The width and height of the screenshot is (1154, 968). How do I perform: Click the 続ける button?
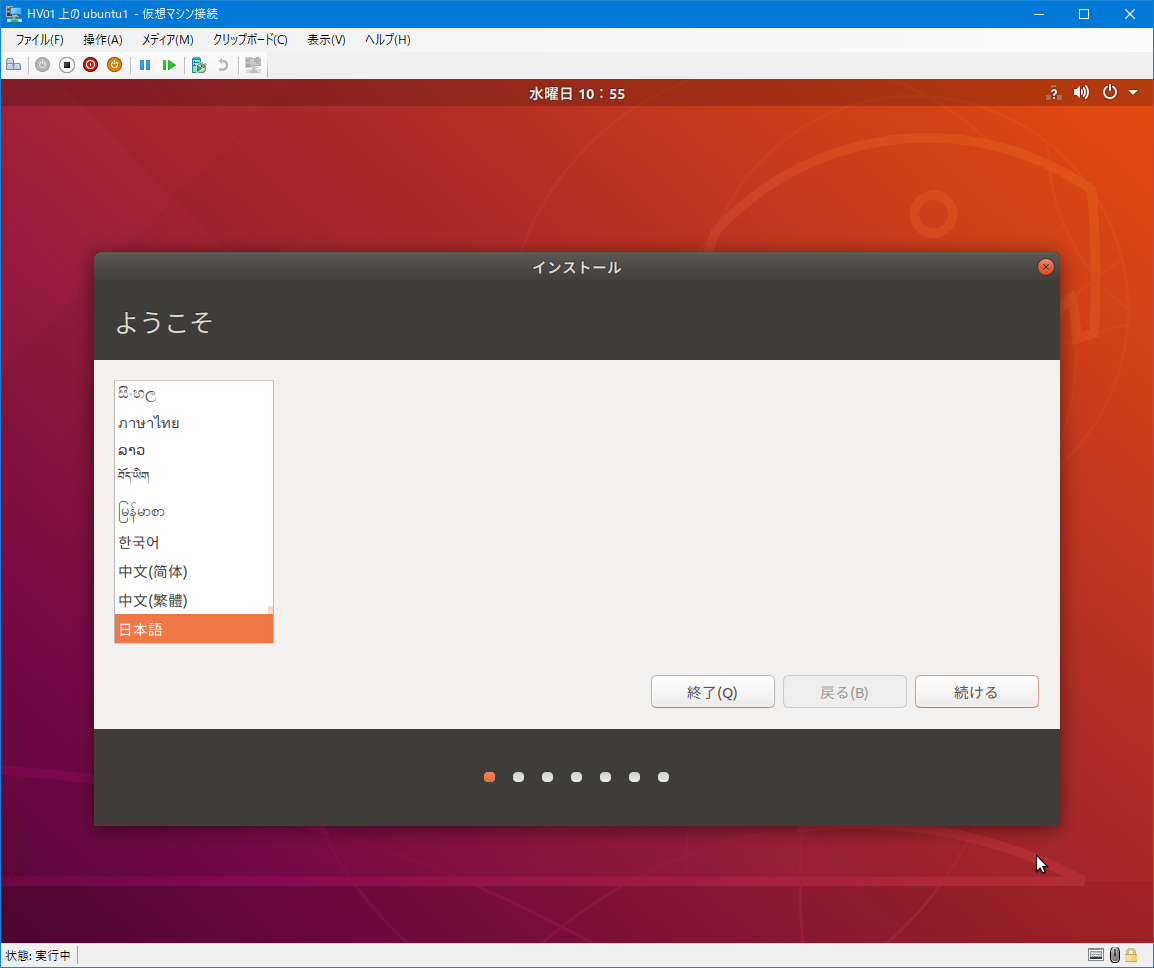(976, 692)
